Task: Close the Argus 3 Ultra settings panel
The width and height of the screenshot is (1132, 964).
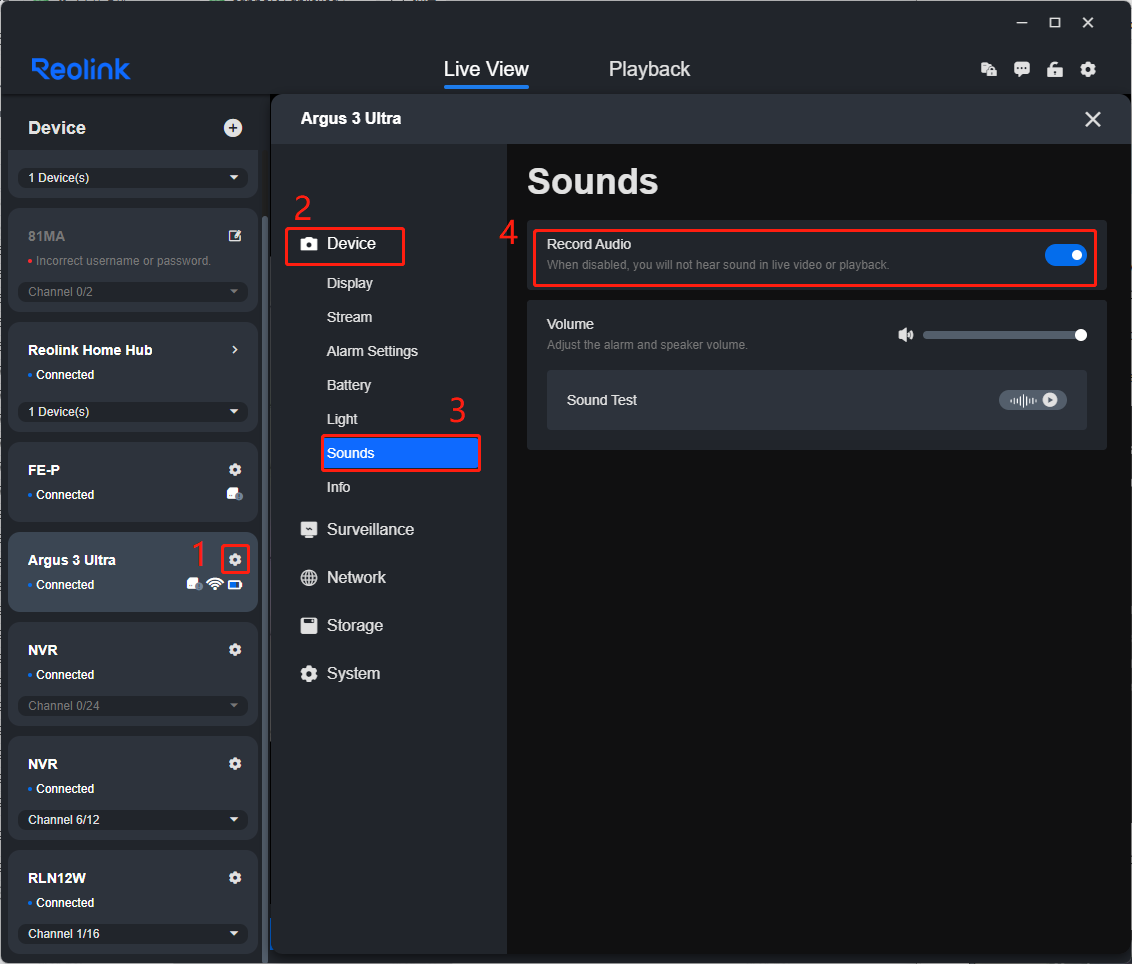Action: pyautogui.click(x=1092, y=119)
